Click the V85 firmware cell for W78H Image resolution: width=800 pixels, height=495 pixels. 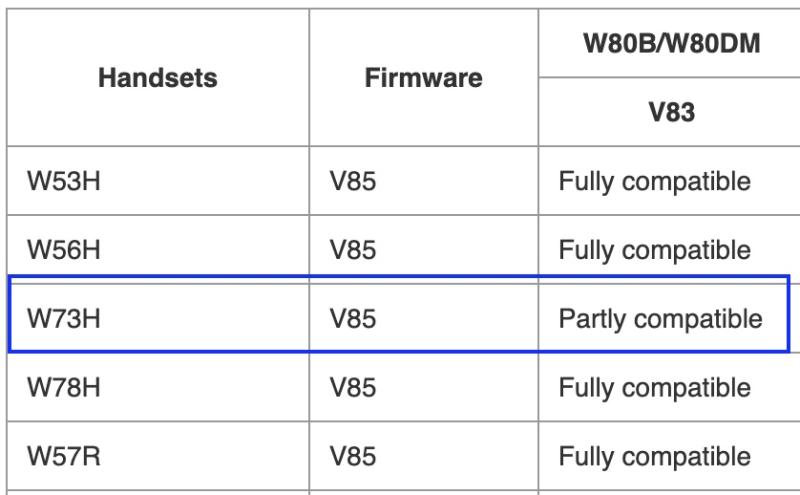coord(423,387)
